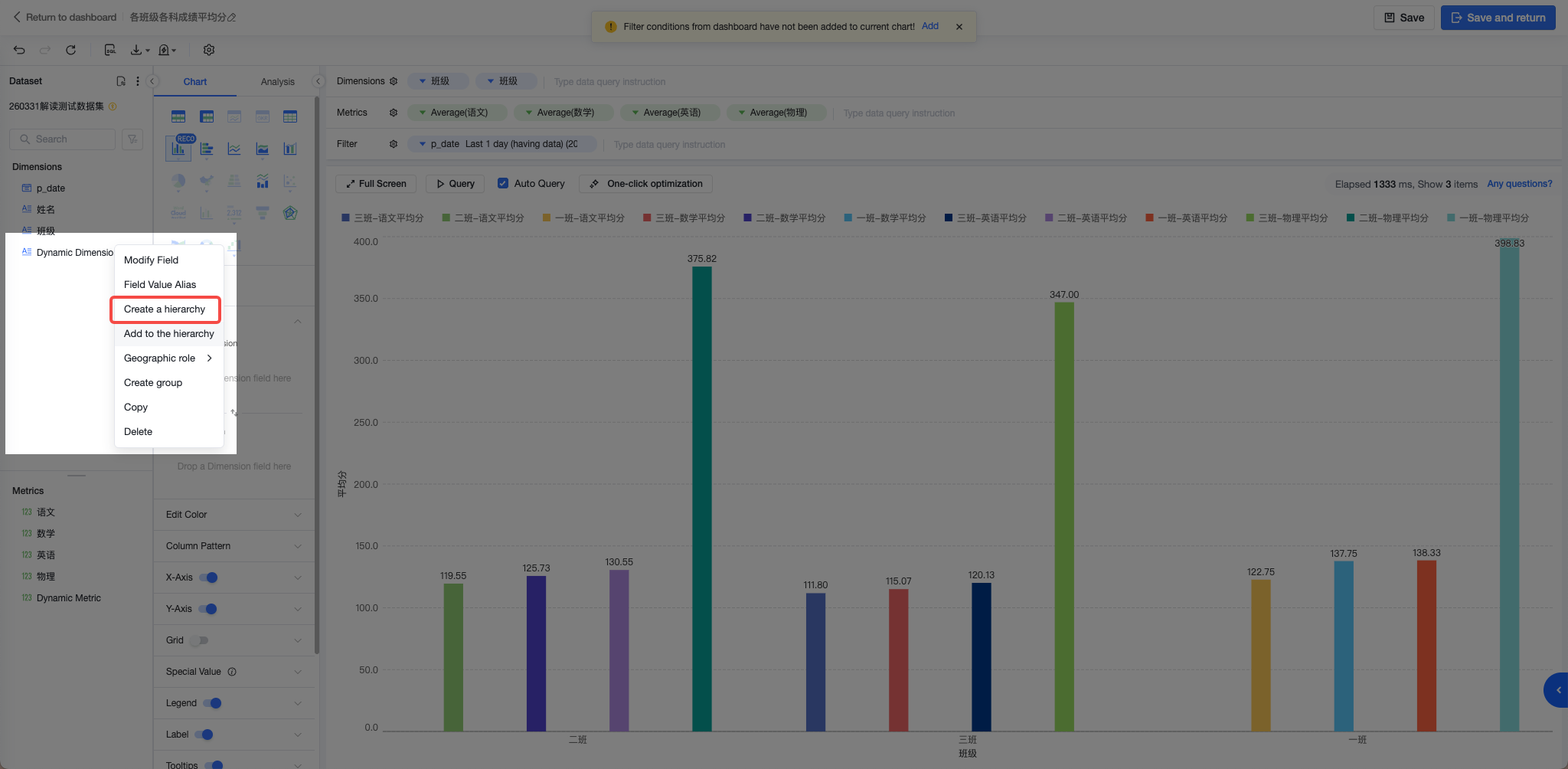1568x769 pixels.
Task: Click the undo arrow icon
Action: click(x=19, y=50)
